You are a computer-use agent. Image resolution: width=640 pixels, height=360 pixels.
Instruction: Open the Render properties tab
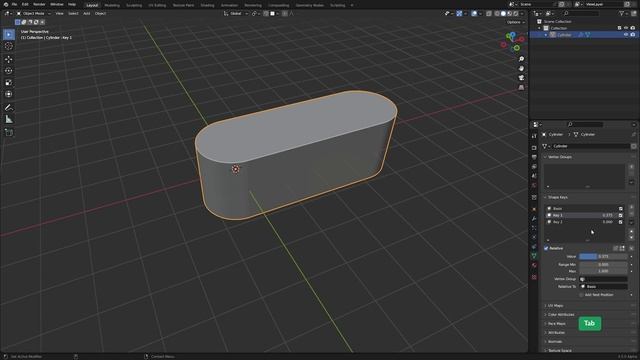tap(534, 148)
